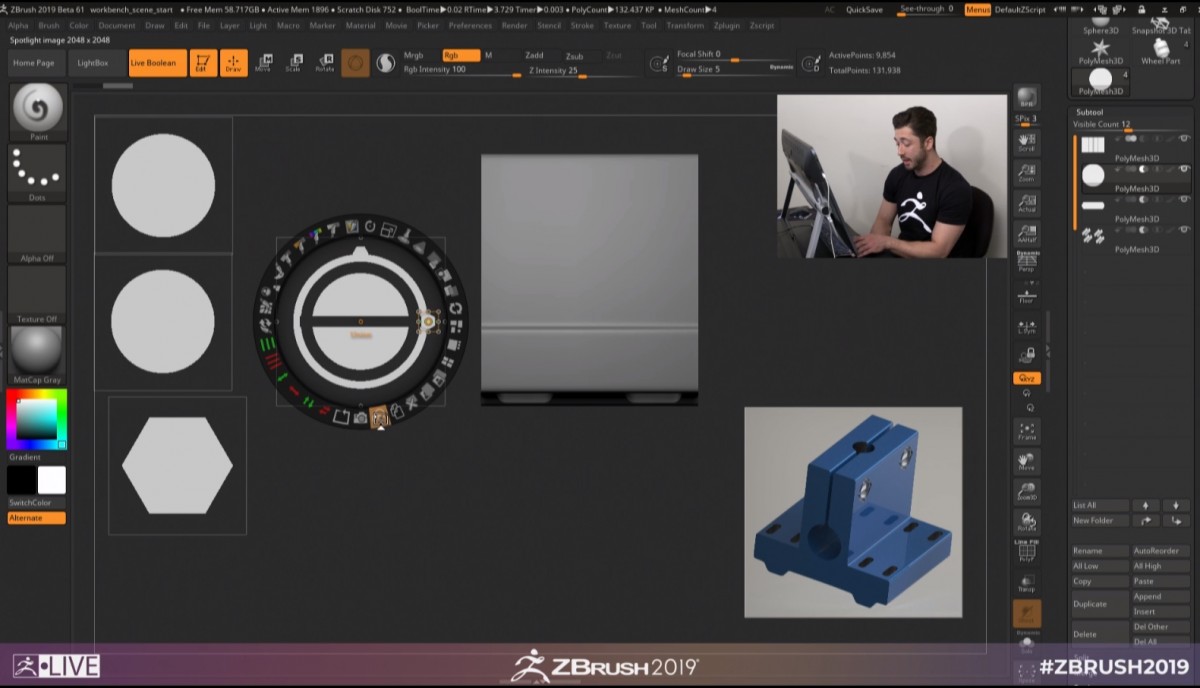
Task: Click the PolyF Line Fill icon
Action: [x=1026, y=553]
